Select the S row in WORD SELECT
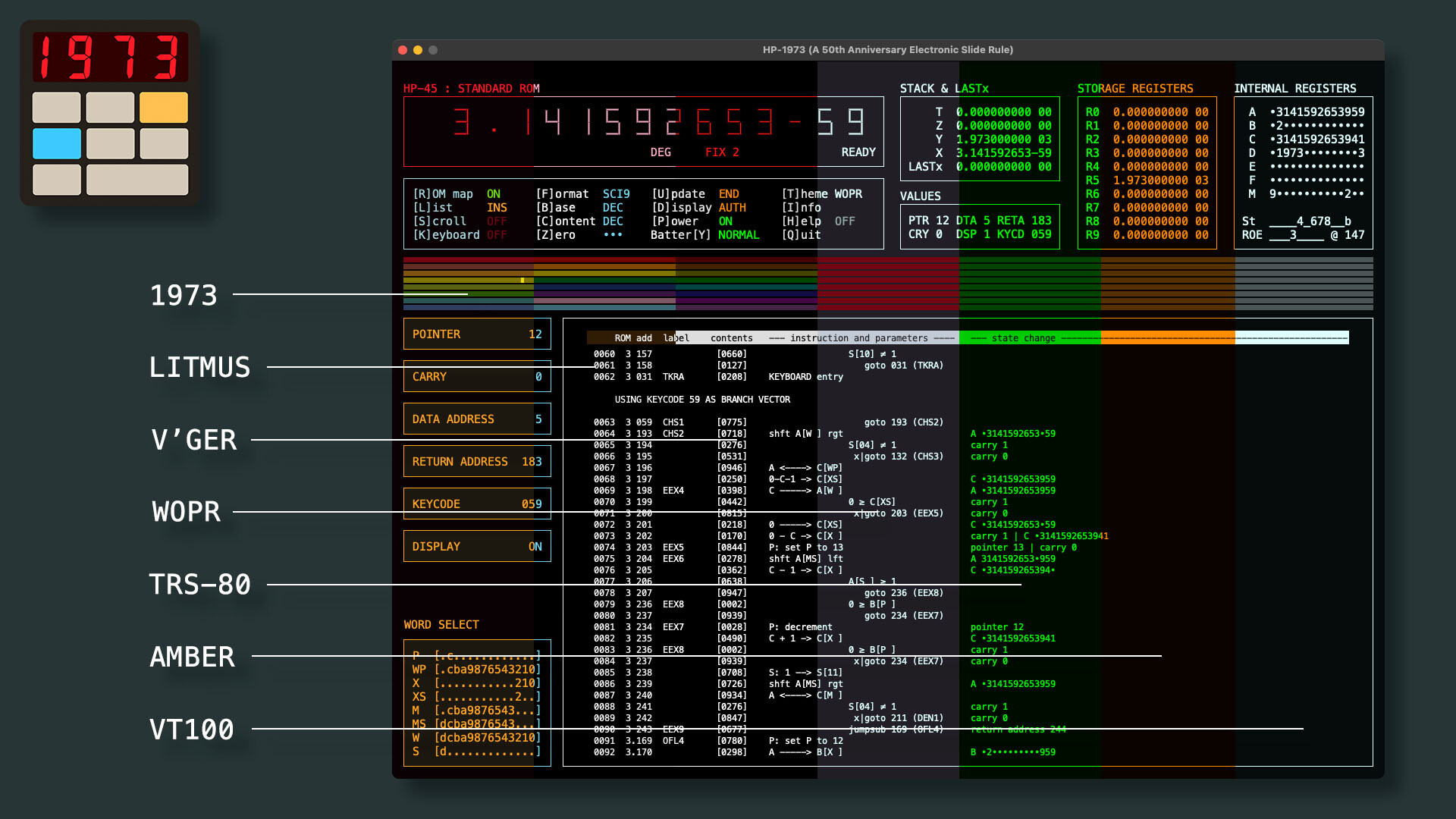The height and width of the screenshot is (819, 1456). coord(477,752)
